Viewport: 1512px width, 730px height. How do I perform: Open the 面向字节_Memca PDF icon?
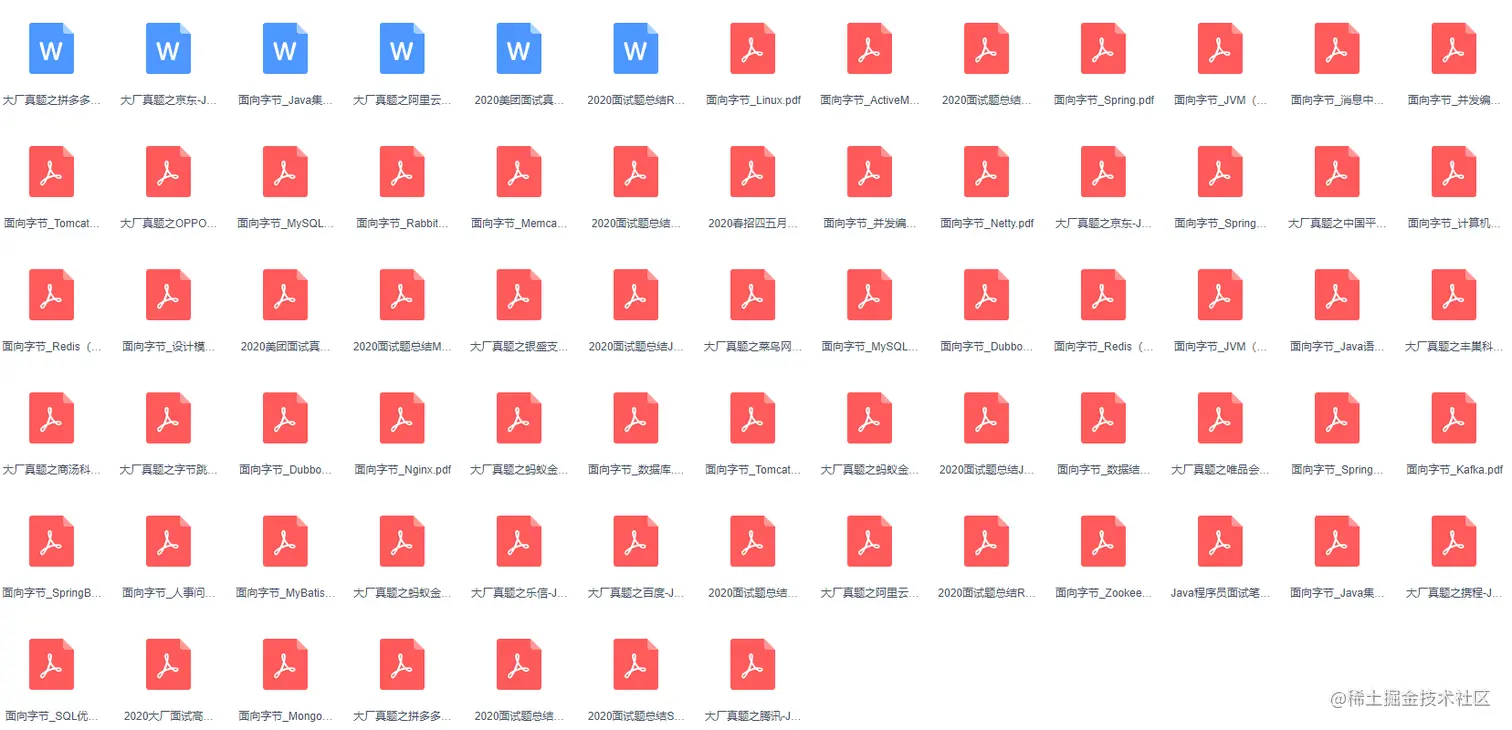[x=519, y=171]
